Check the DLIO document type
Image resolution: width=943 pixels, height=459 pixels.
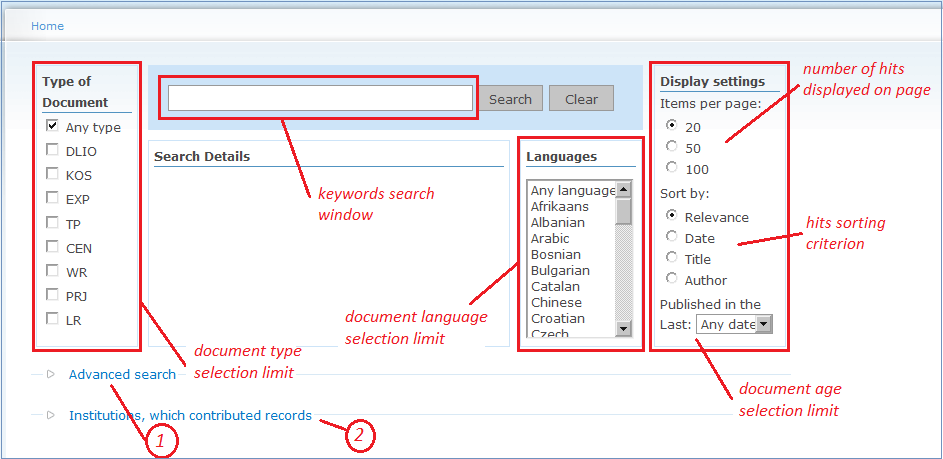(52, 150)
